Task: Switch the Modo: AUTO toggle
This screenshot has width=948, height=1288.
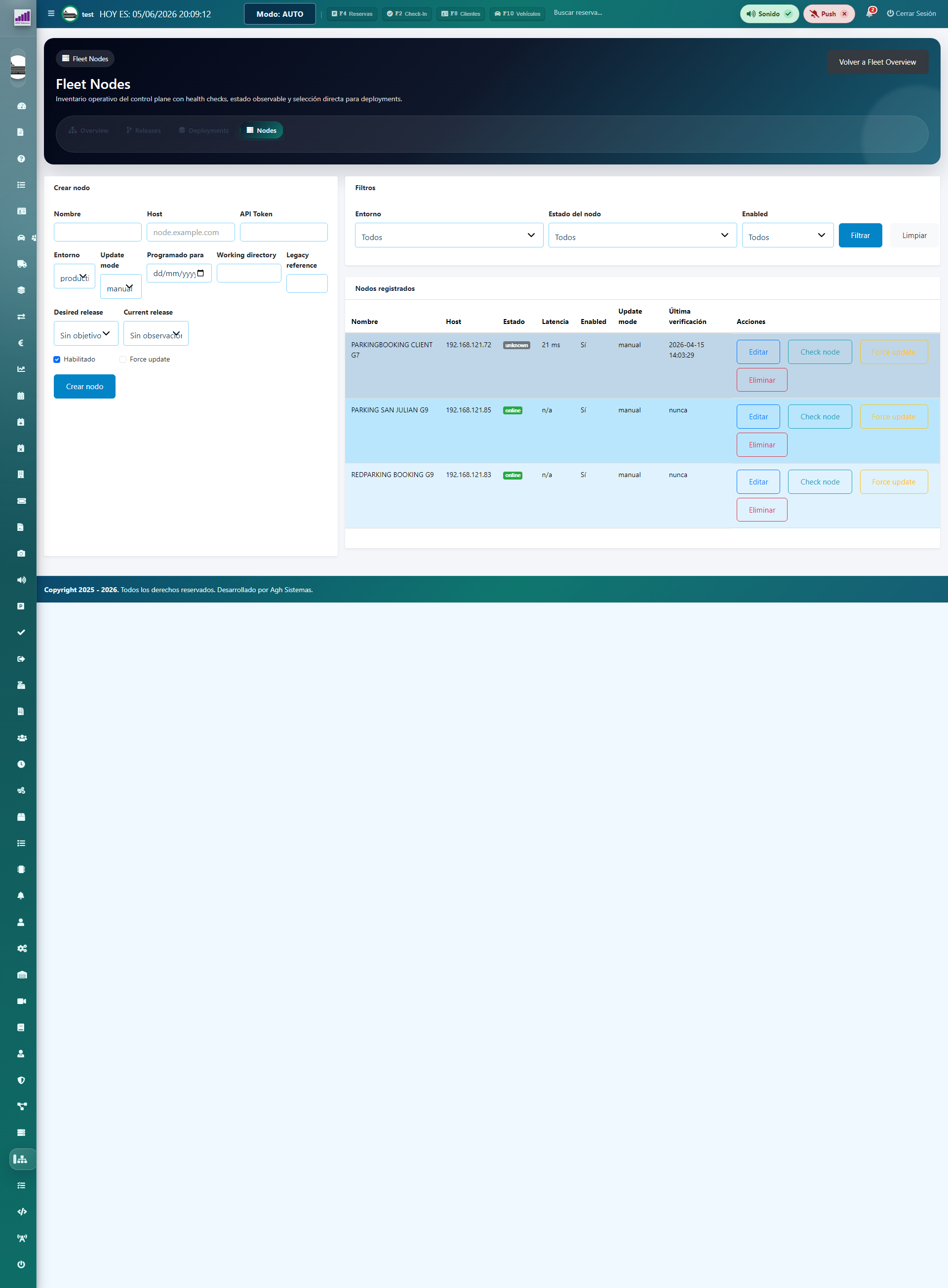Action: [280, 14]
